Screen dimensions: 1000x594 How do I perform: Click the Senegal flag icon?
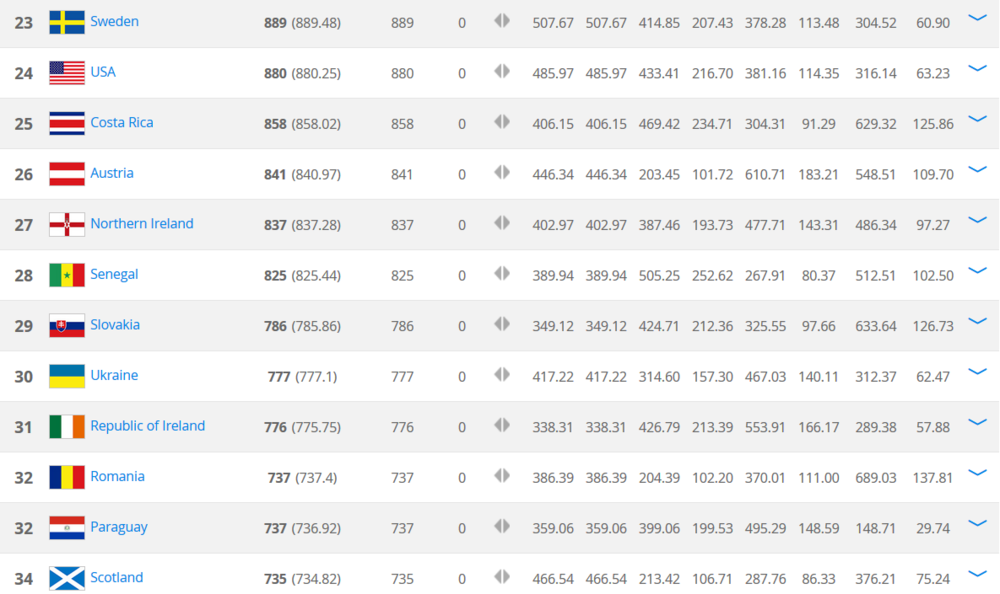tap(67, 275)
